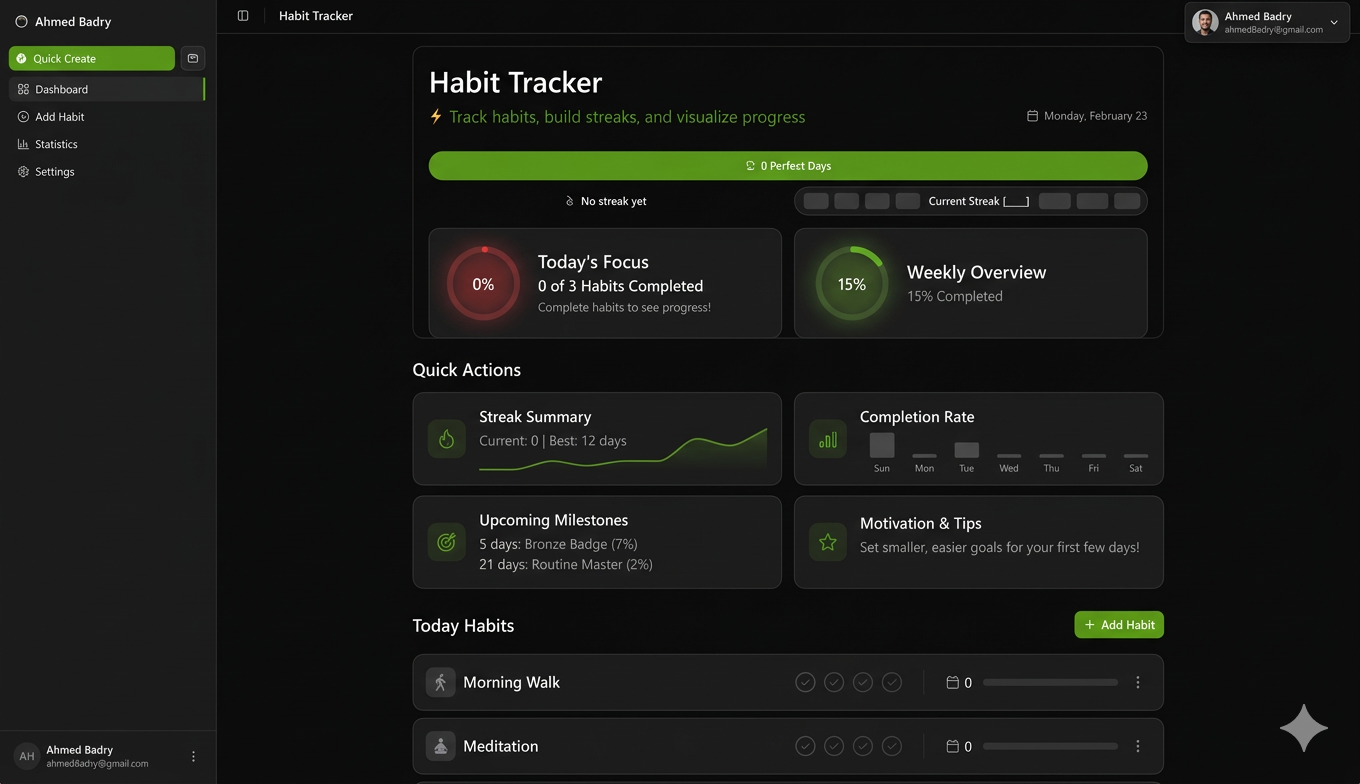This screenshot has width=1360, height=784.
Task: Check the third completion circle for Meditation
Action: click(863, 746)
